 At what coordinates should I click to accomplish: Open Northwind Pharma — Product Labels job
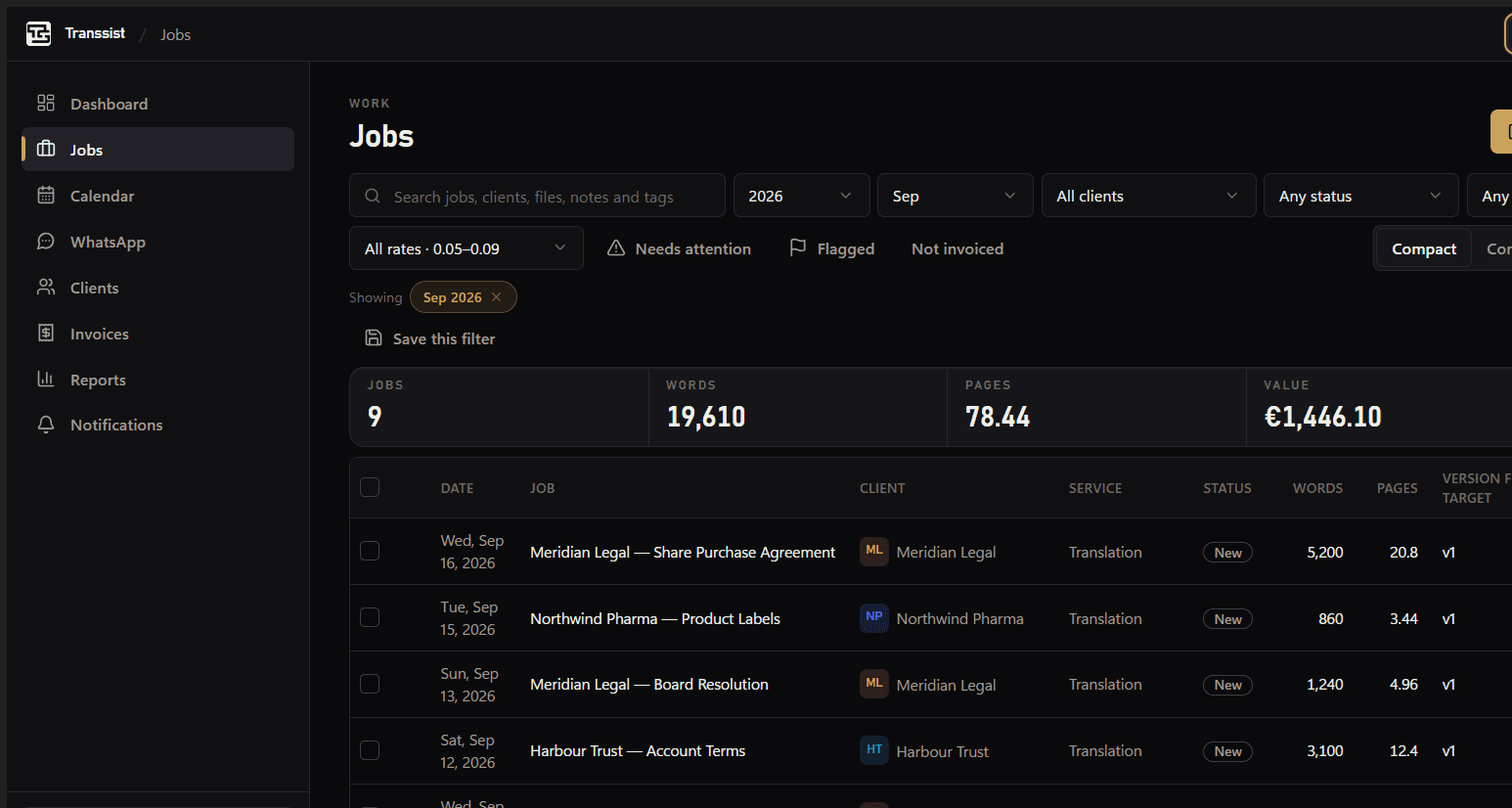click(x=655, y=618)
